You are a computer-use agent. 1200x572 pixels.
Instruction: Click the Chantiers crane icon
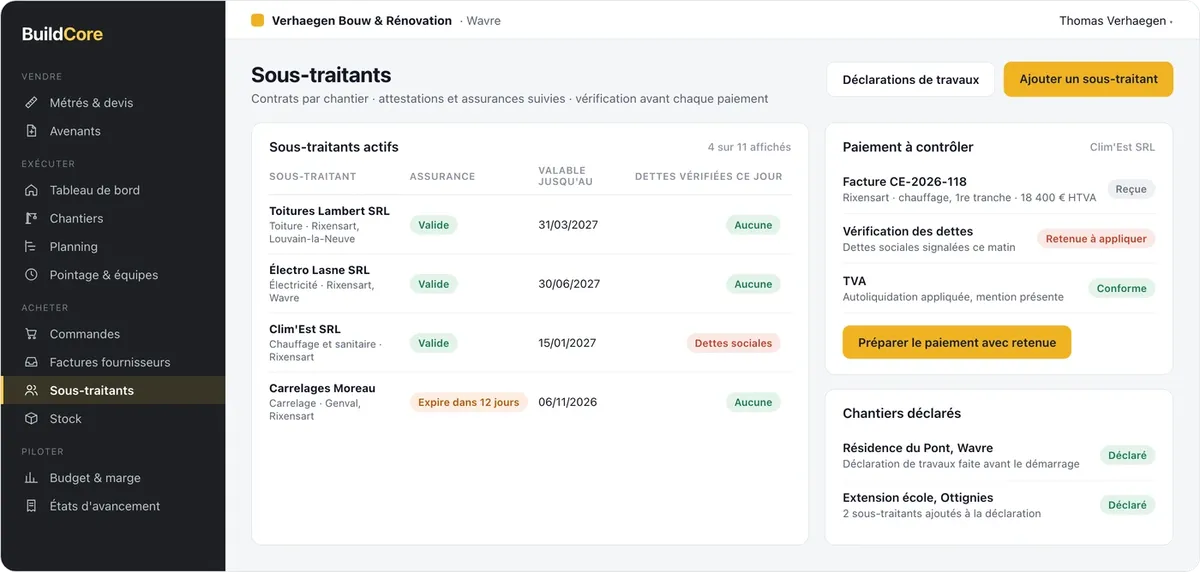click(x=31, y=218)
